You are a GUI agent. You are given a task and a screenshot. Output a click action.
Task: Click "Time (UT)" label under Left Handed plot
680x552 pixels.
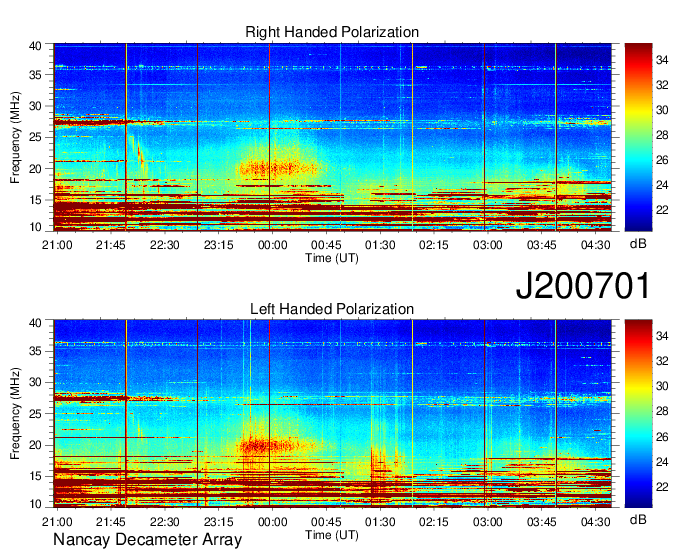click(x=332, y=535)
